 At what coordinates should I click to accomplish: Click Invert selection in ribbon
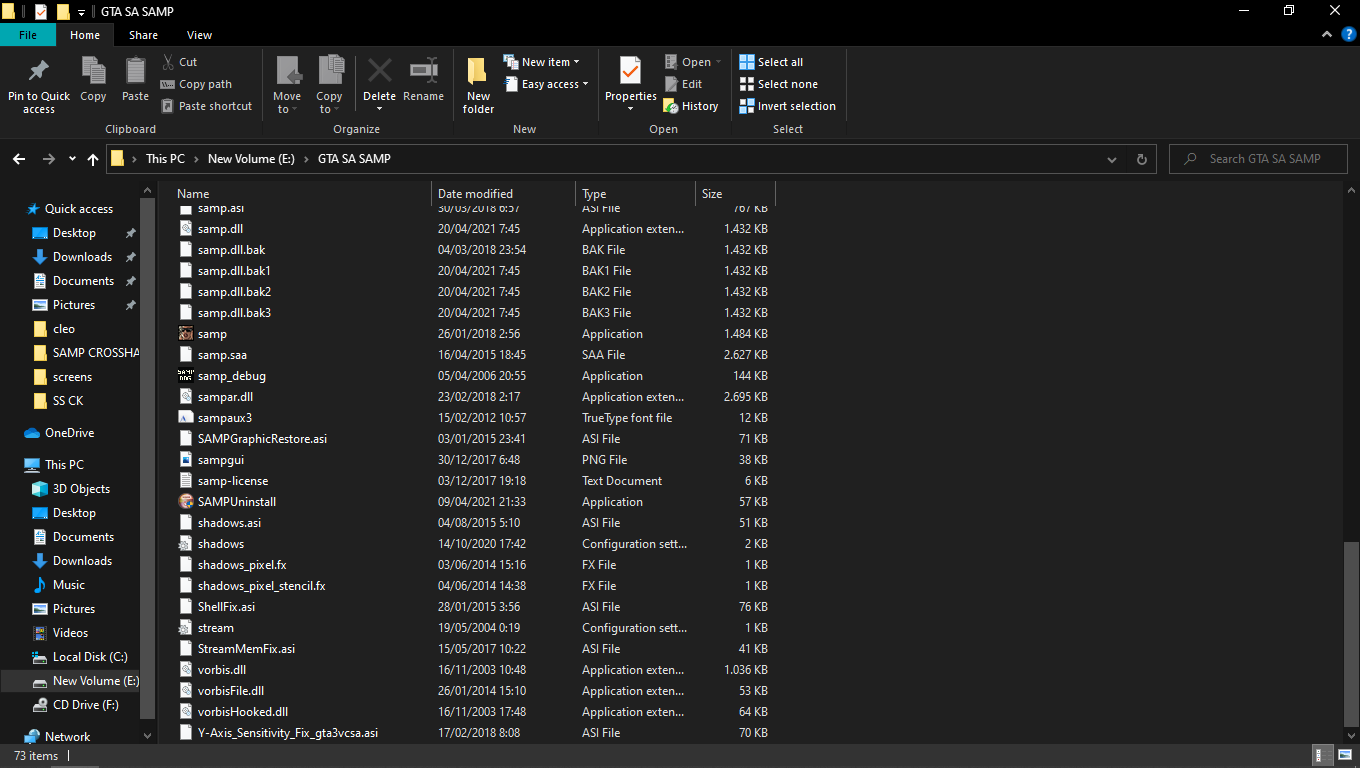tap(788, 106)
